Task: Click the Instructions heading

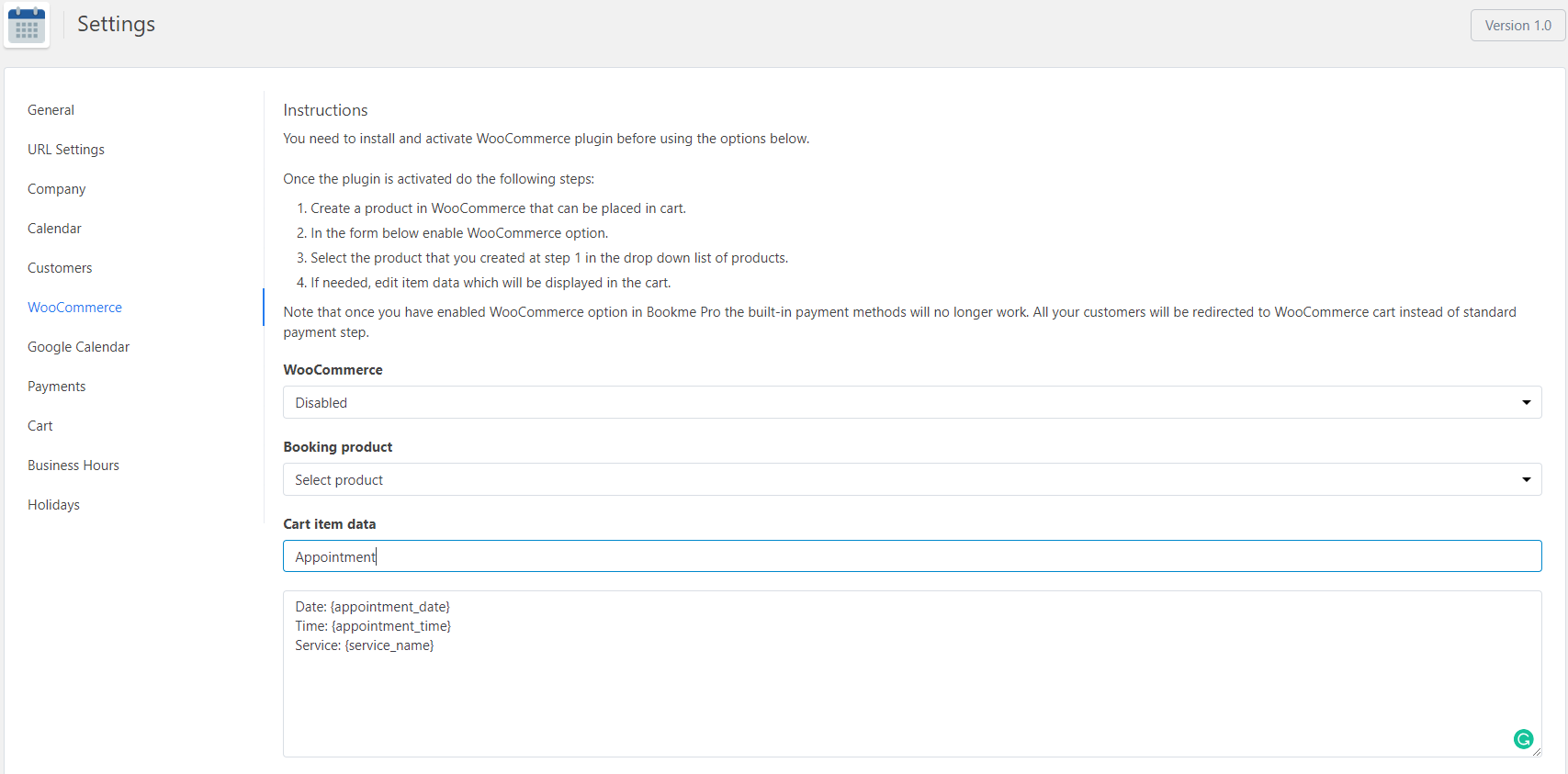Action: (x=325, y=110)
